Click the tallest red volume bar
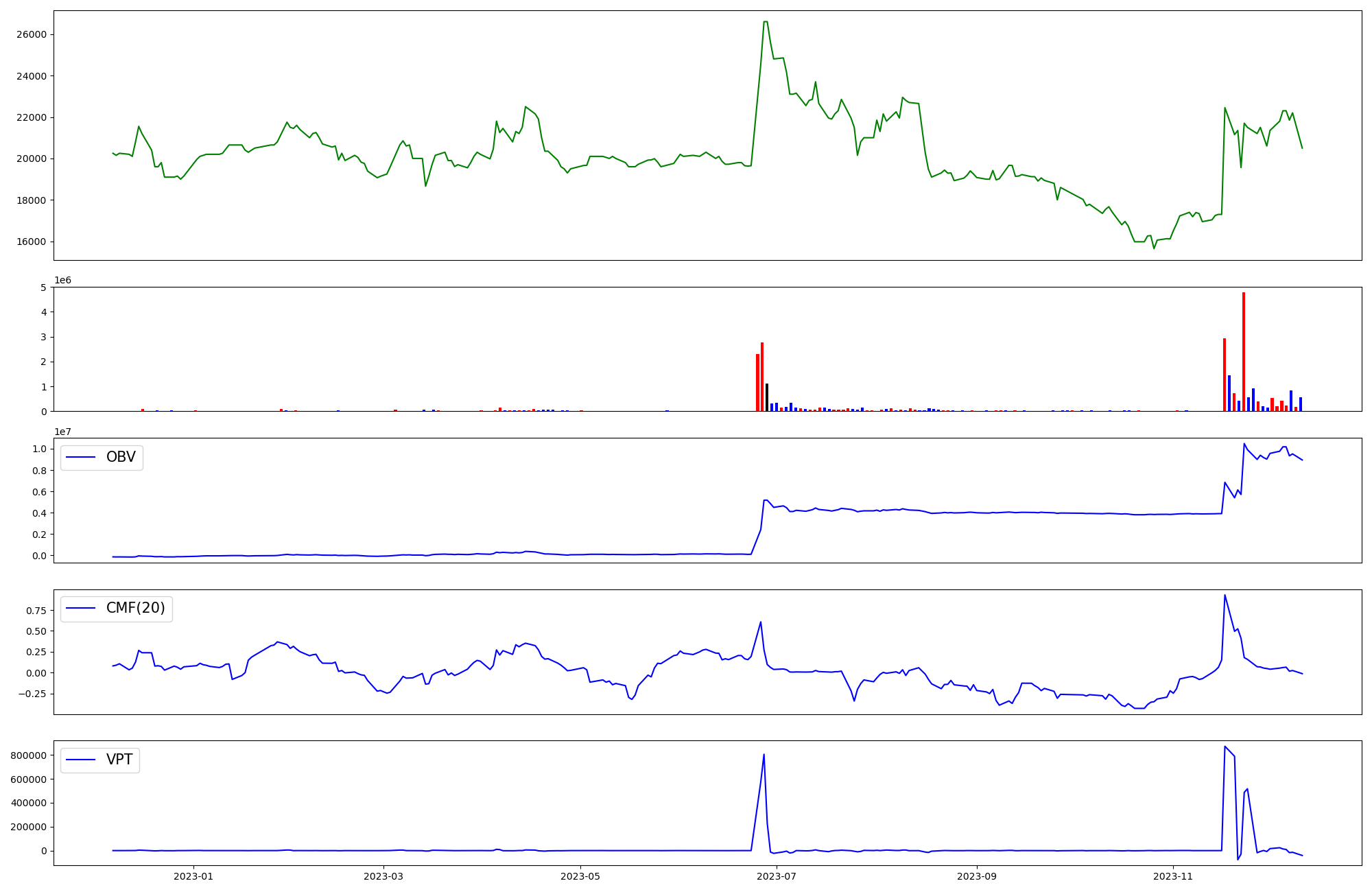1372x892 pixels. tap(1243, 351)
